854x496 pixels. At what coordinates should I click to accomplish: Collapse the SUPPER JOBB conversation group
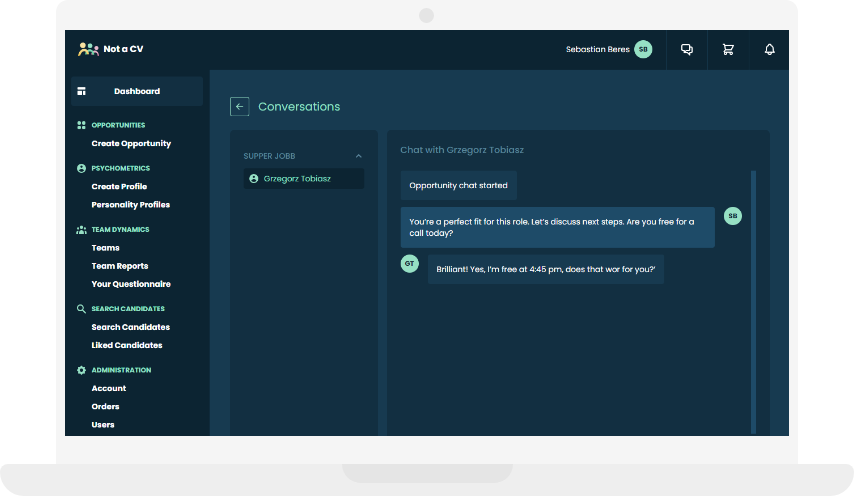(x=359, y=156)
